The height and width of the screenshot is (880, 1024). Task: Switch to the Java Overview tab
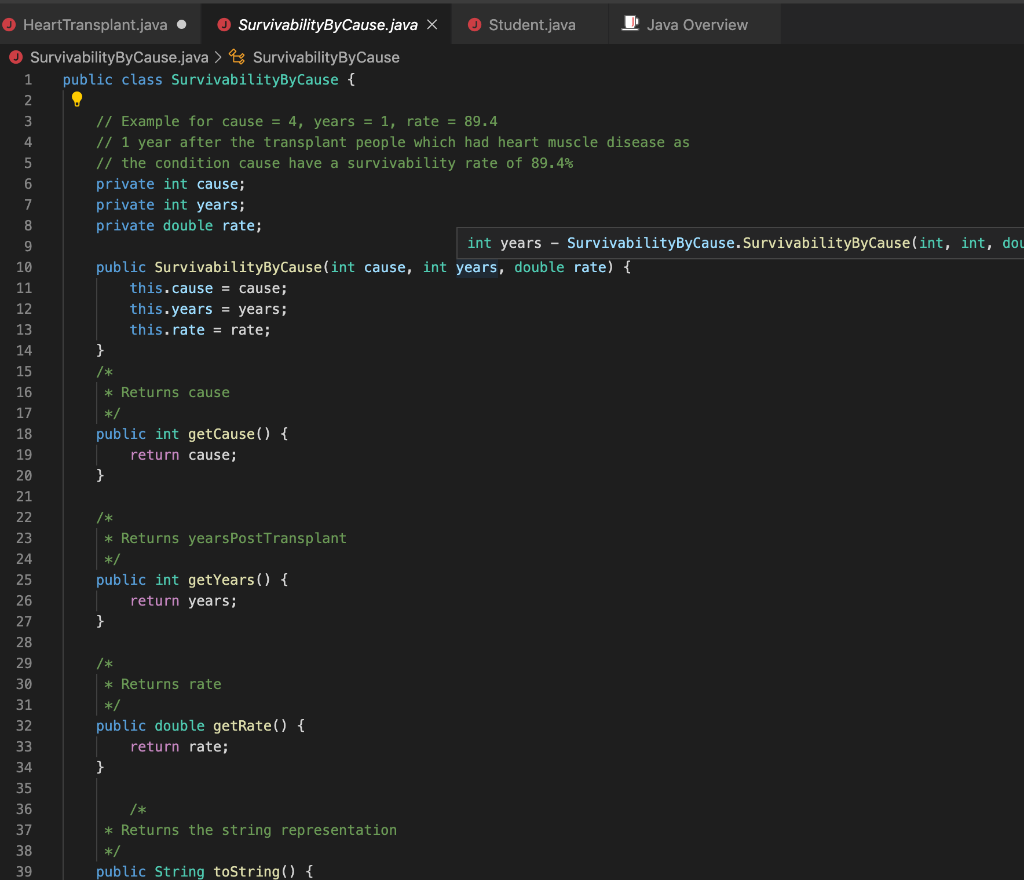(x=697, y=25)
